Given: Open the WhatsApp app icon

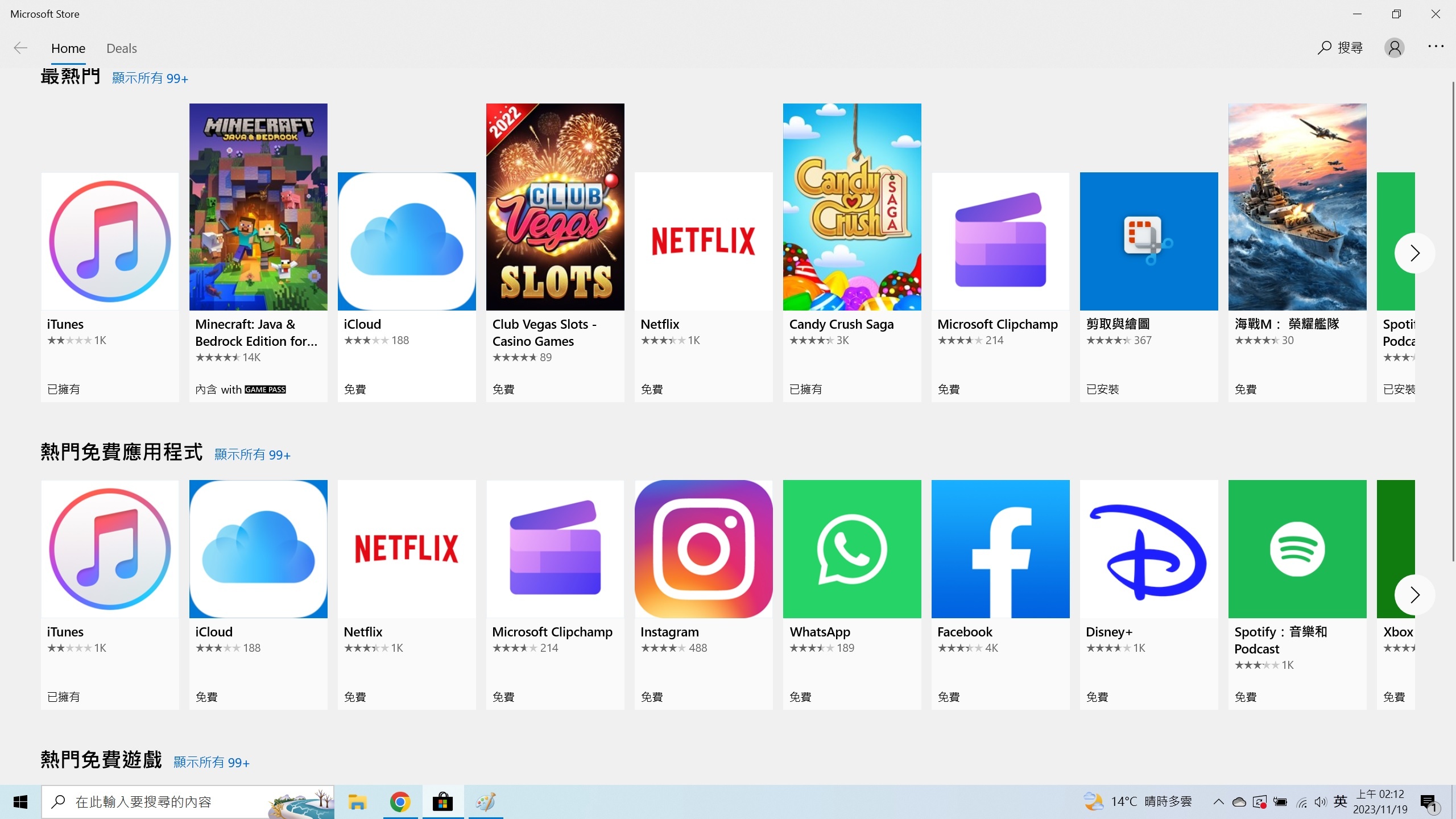Looking at the screenshot, I should [x=852, y=549].
